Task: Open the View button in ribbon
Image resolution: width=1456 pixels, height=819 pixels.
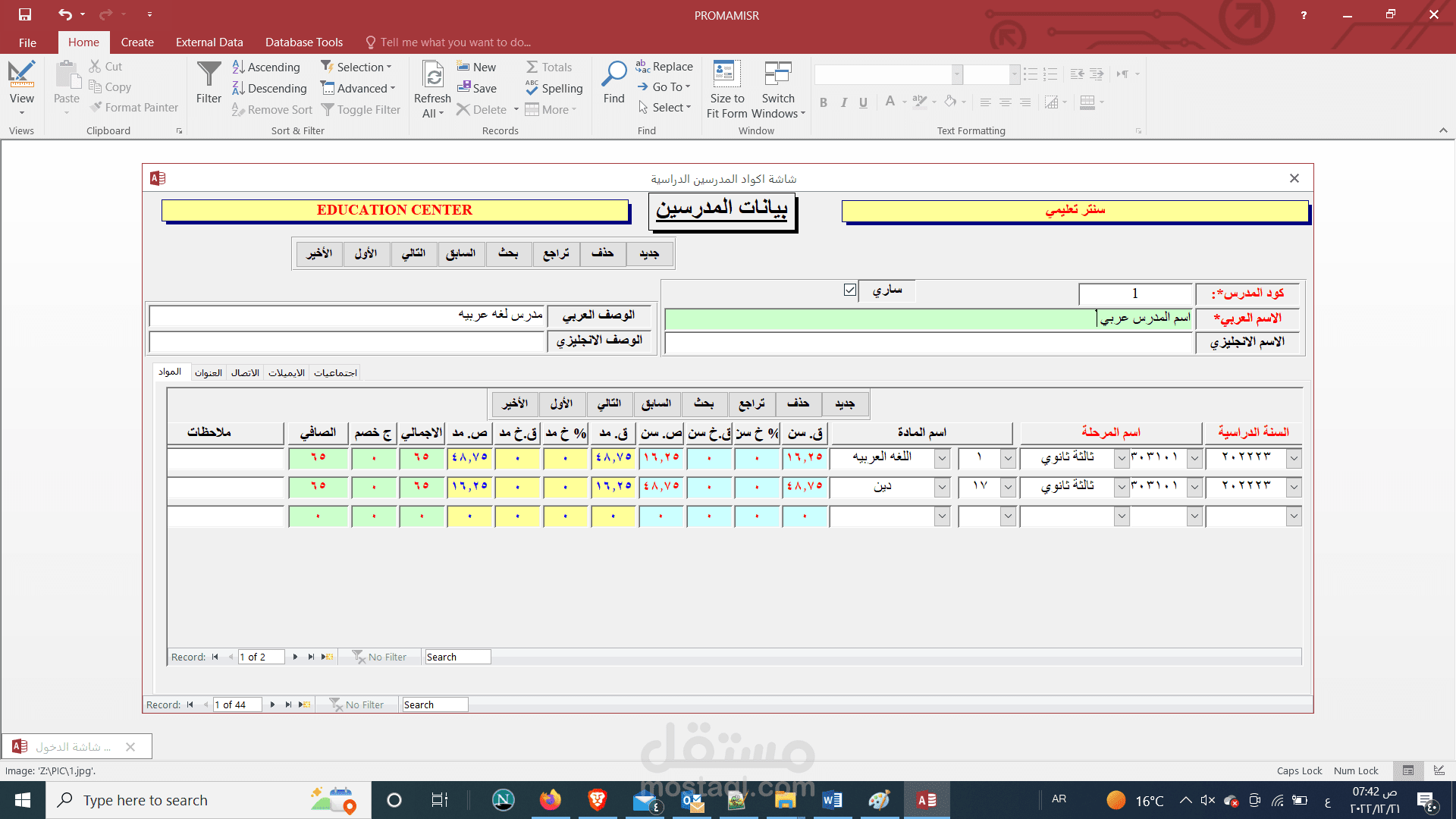Action: click(x=22, y=88)
